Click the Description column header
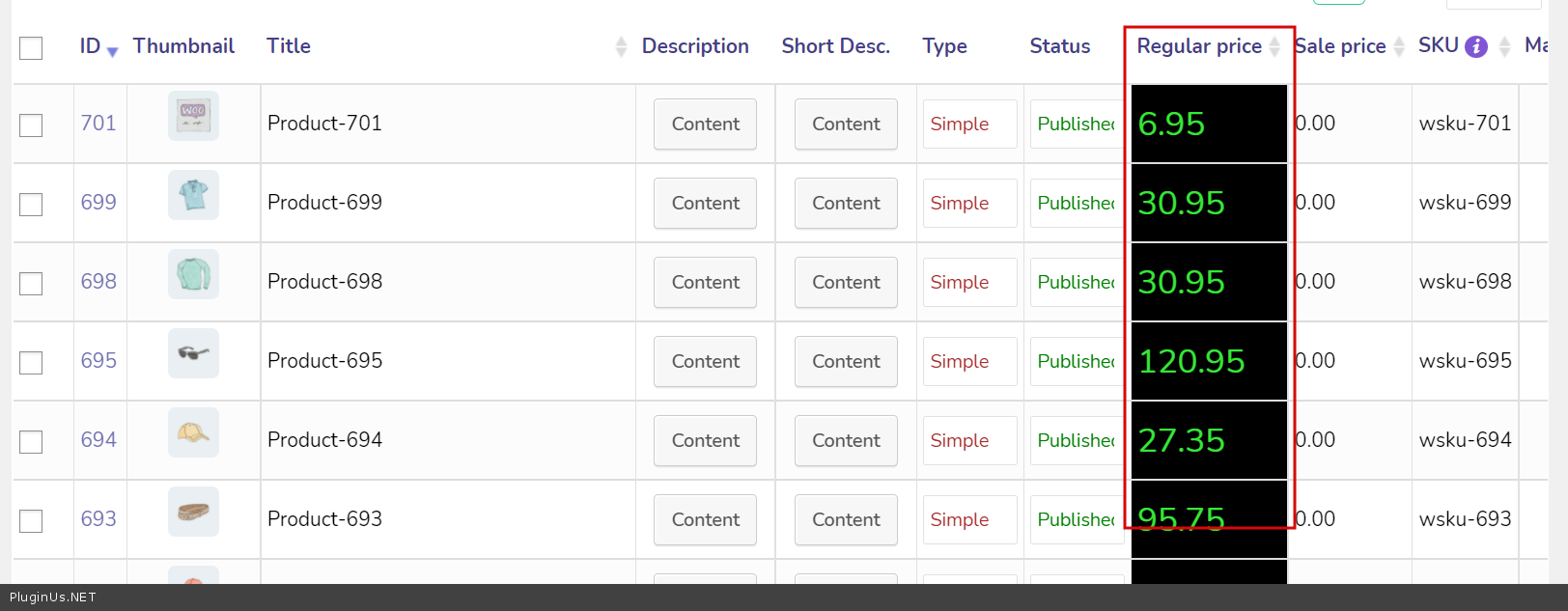The width and height of the screenshot is (1568, 611). pos(695,46)
